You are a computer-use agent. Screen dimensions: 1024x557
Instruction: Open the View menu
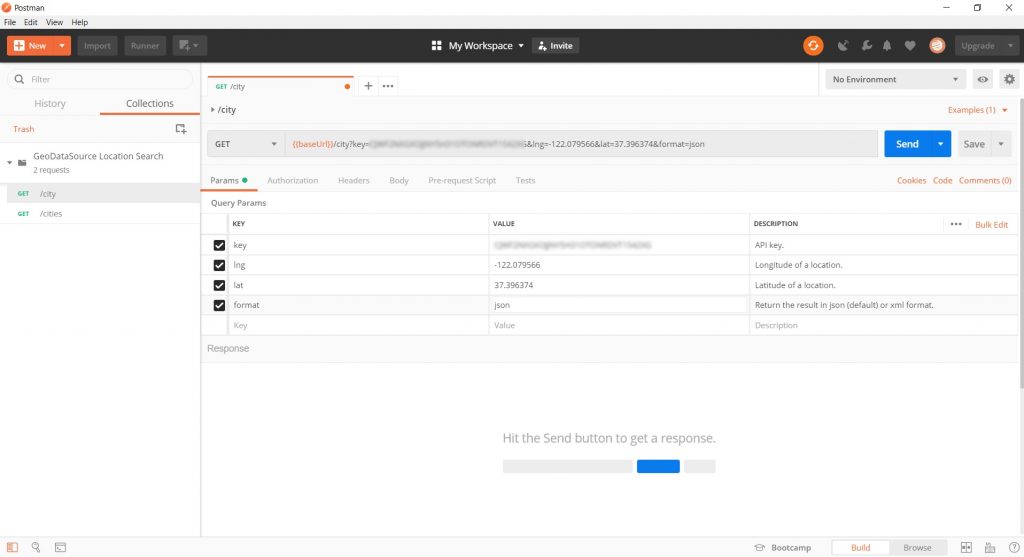click(x=54, y=22)
